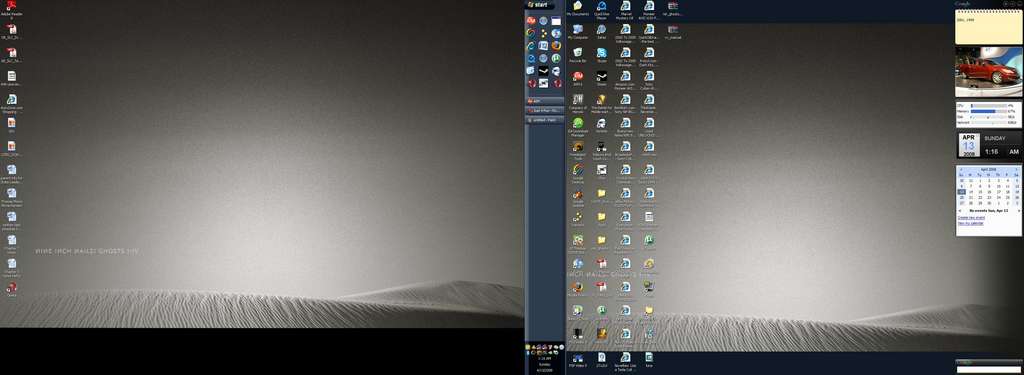Image resolution: width=1024 pixels, height=375 pixels.
Task: Click the View my calendar link
Action: [x=970, y=223]
